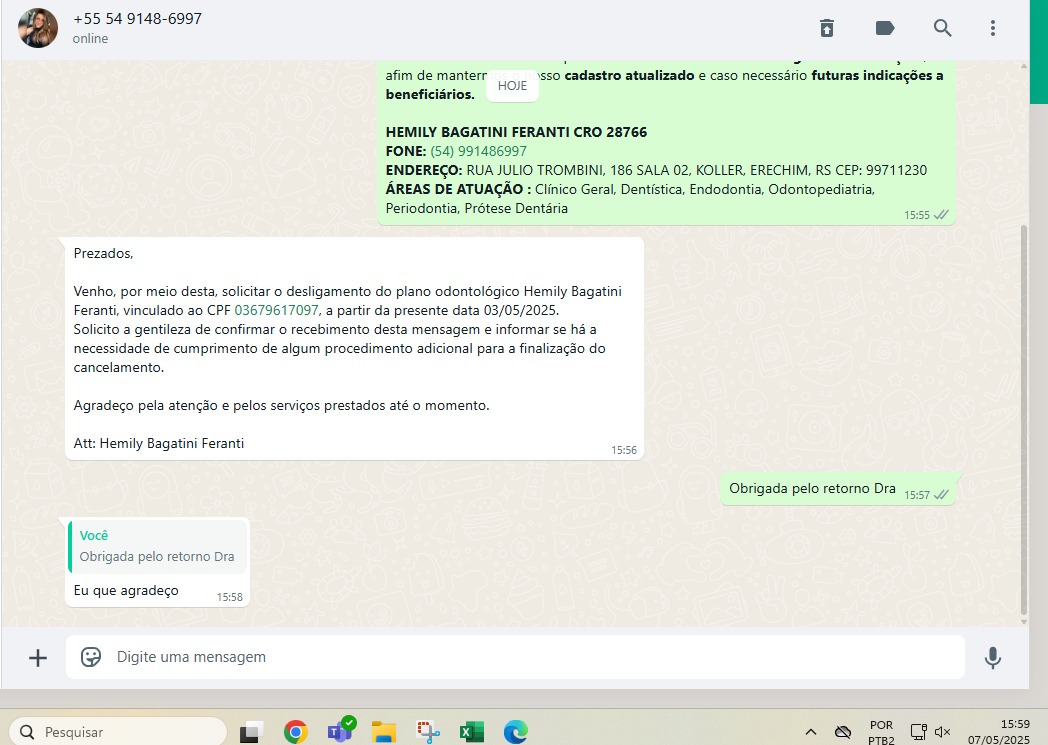Image resolution: width=1048 pixels, height=745 pixels.
Task: Click the 'online' status text
Action: (90, 39)
